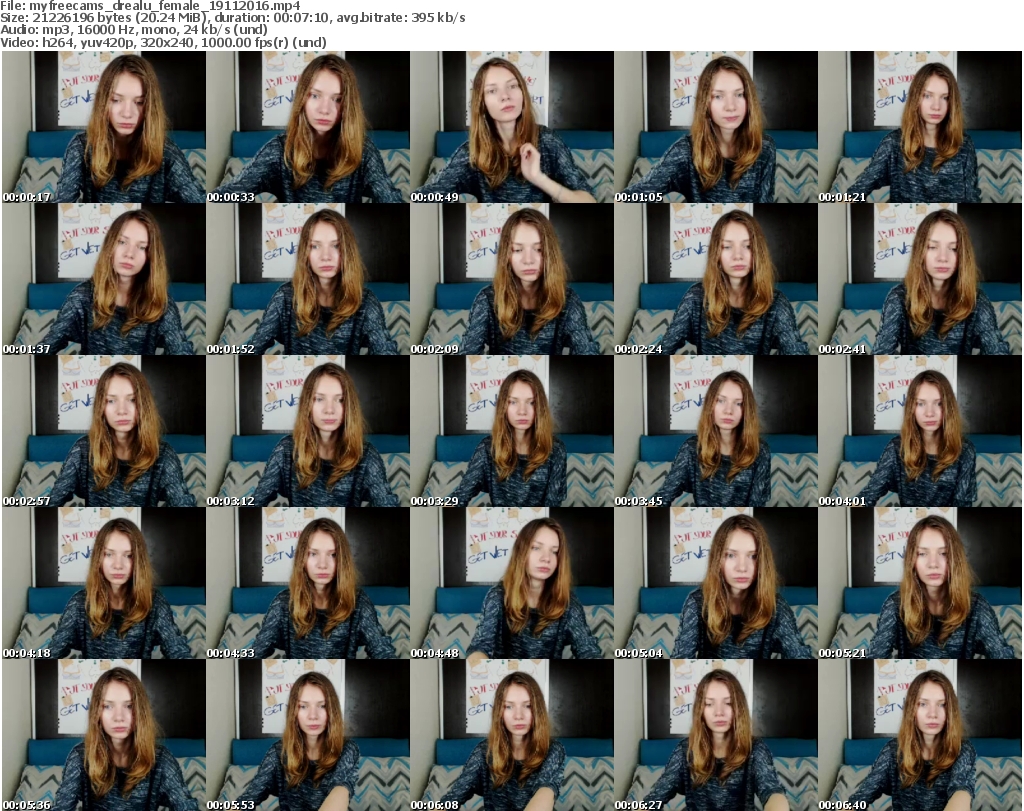Open the frame stamped 00:01:52
The width and height of the screenshot is (1024, 811).
pos(308,279)
